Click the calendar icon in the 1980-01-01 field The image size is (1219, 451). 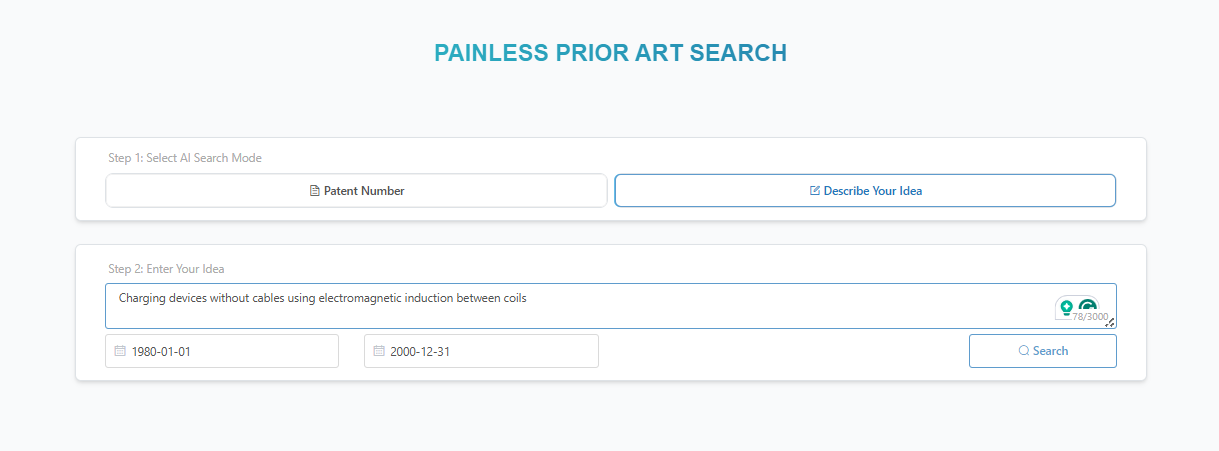click(120, 351)
